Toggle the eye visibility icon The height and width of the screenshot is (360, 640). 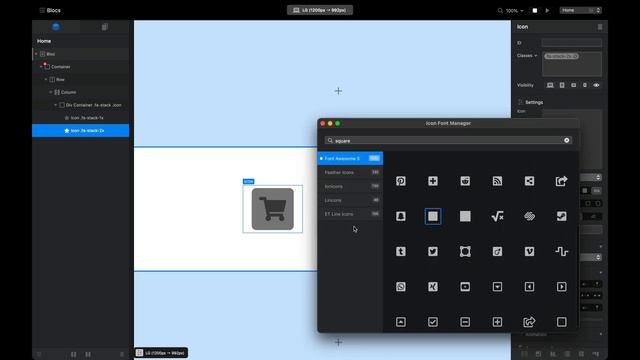[x=596, y=85]
